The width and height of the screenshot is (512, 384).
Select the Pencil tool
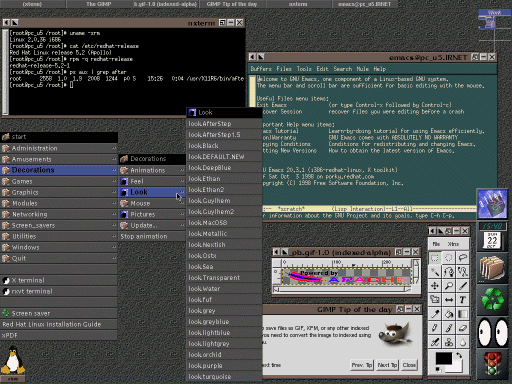(x=435, y=328)
